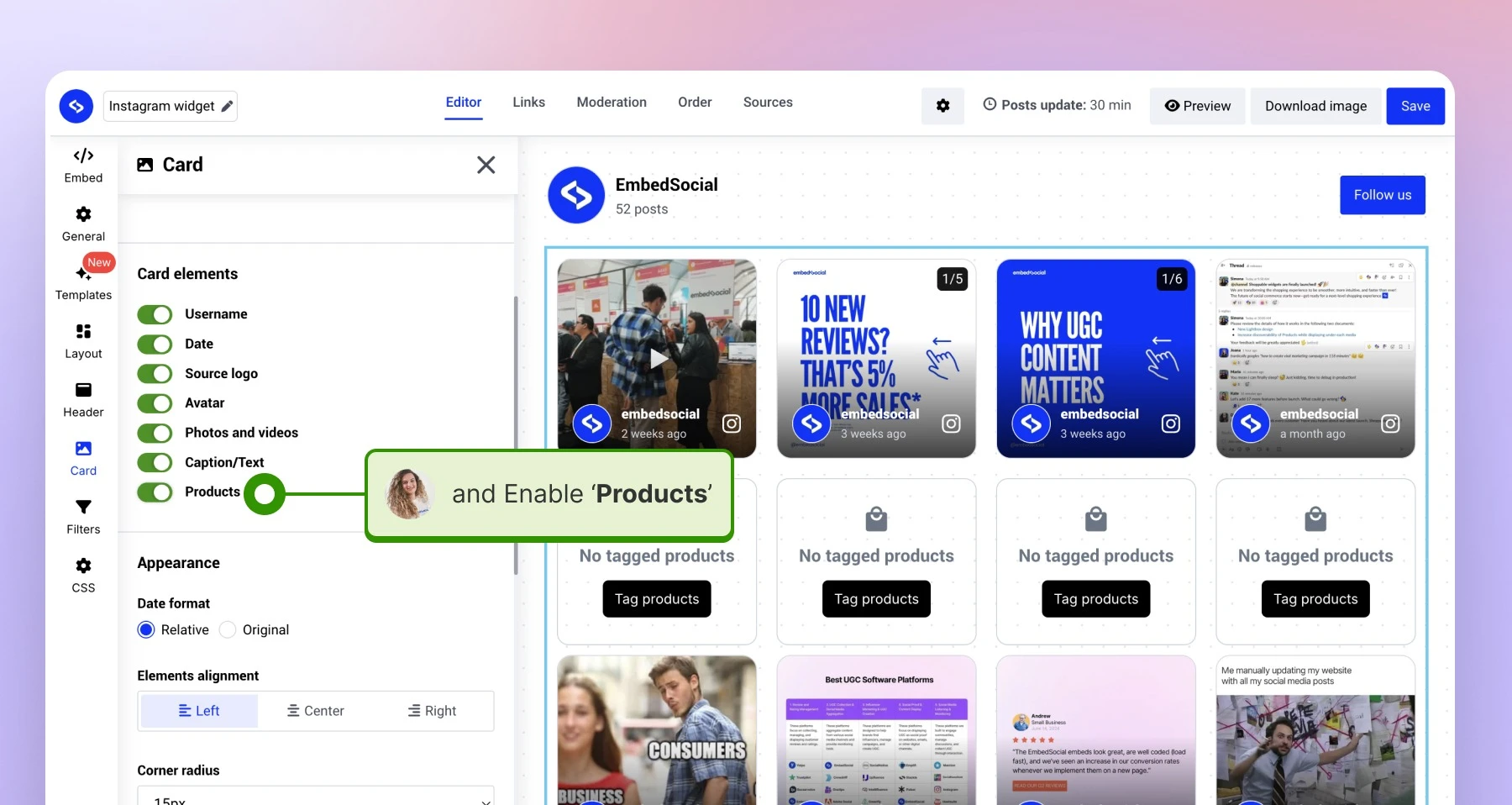Tag products under Why UGC Content post
The height and width of the screenshot is (805, 1512).
click(1096, 599)
